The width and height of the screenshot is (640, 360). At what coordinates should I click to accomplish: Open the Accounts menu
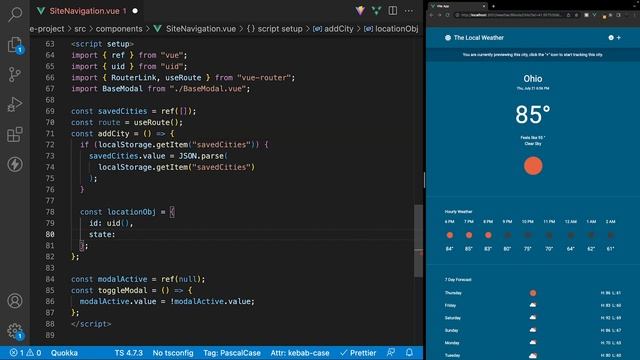pos(15,301)
